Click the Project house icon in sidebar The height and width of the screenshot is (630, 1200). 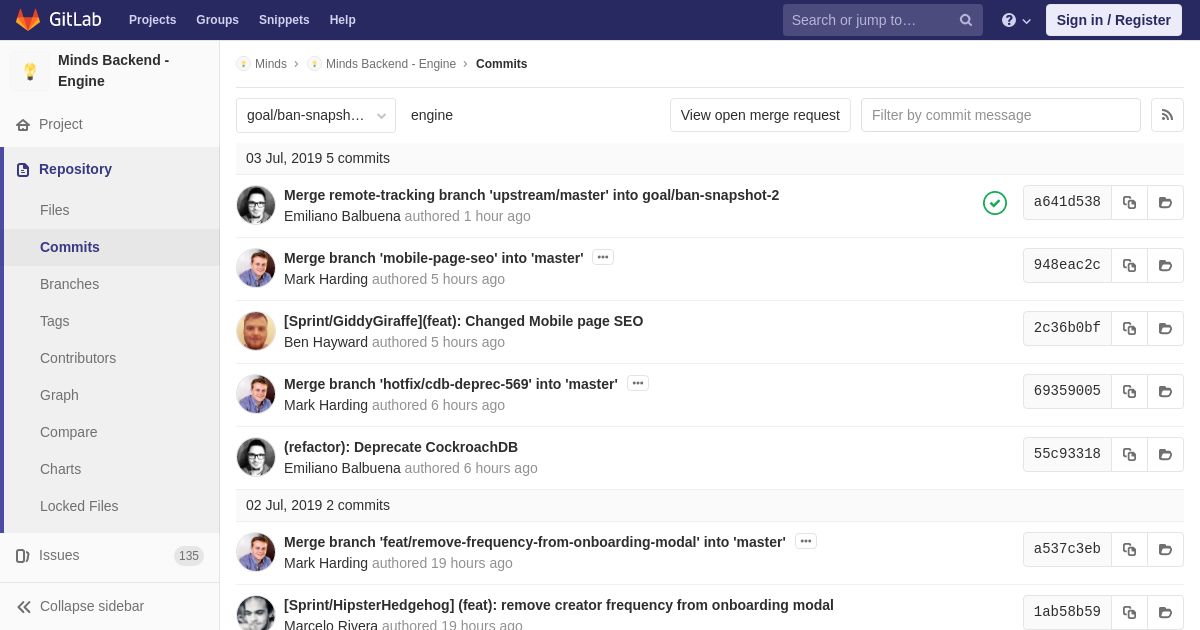coord(23,125)
